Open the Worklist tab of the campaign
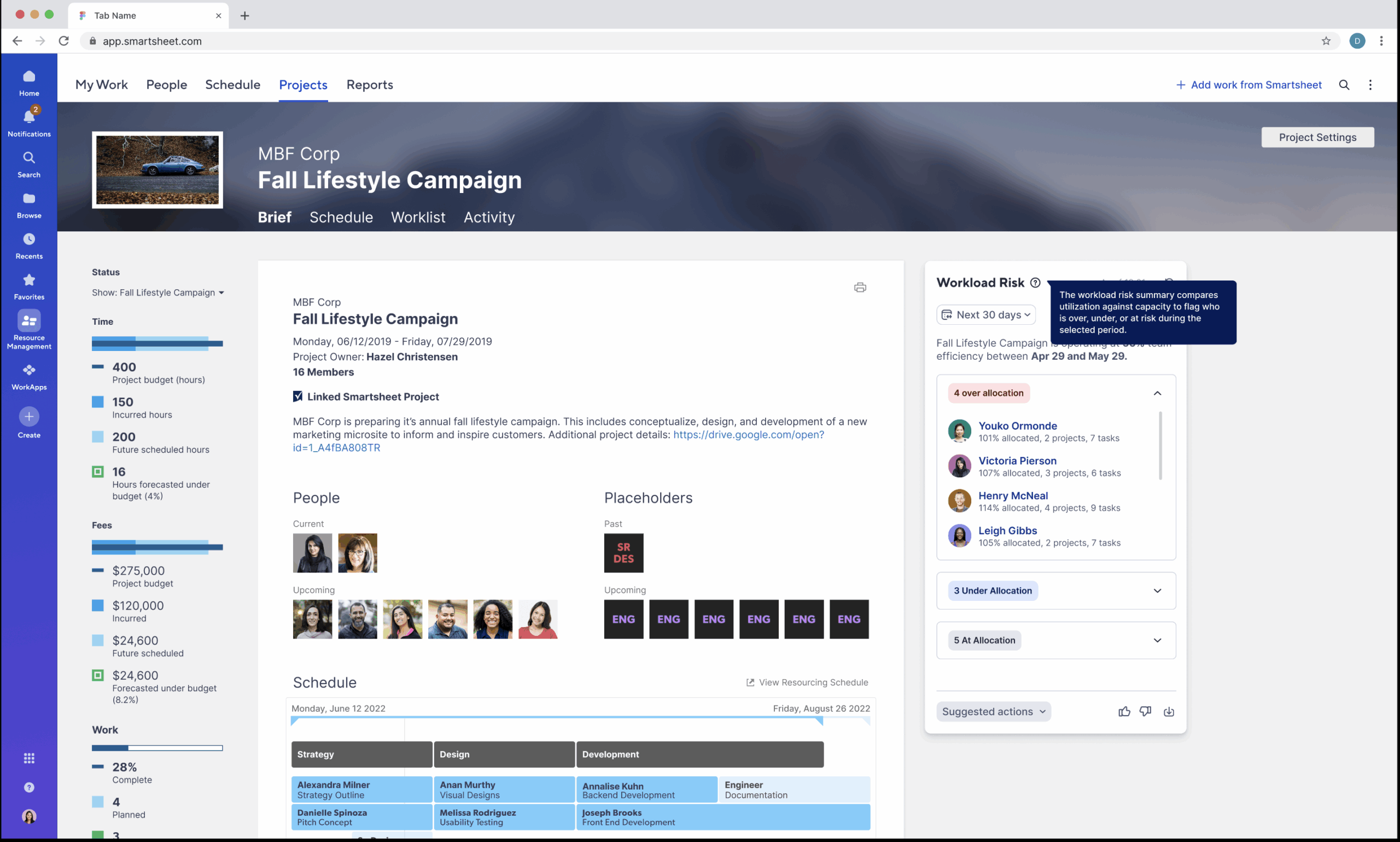Viewport: 1400px width, 842px height. pyautogui.click(x=418, y=217)
